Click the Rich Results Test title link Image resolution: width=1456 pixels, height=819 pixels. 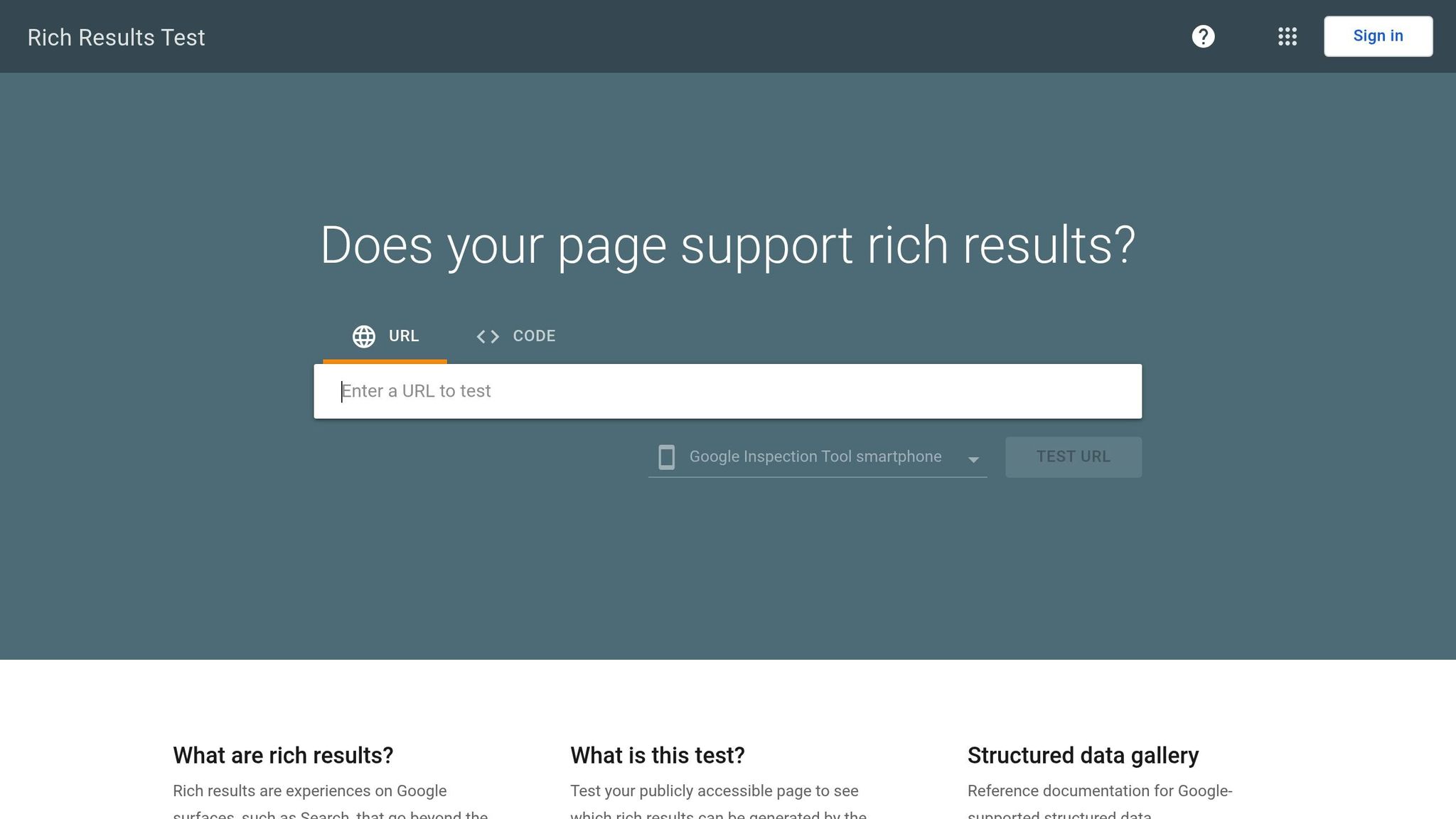[x=116, y=37]
